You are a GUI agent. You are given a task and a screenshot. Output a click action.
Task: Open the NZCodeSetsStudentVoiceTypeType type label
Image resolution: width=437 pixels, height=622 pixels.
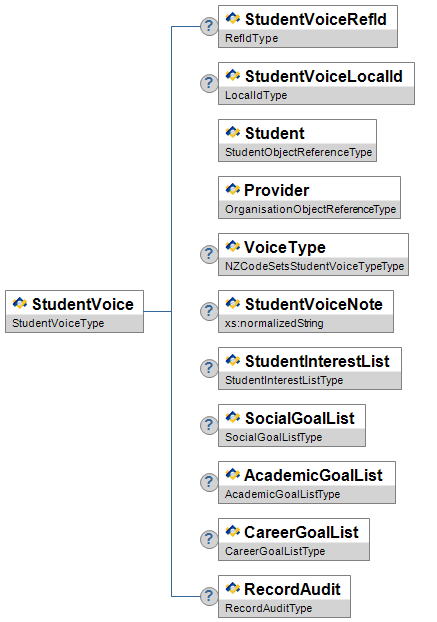point(314,266)
